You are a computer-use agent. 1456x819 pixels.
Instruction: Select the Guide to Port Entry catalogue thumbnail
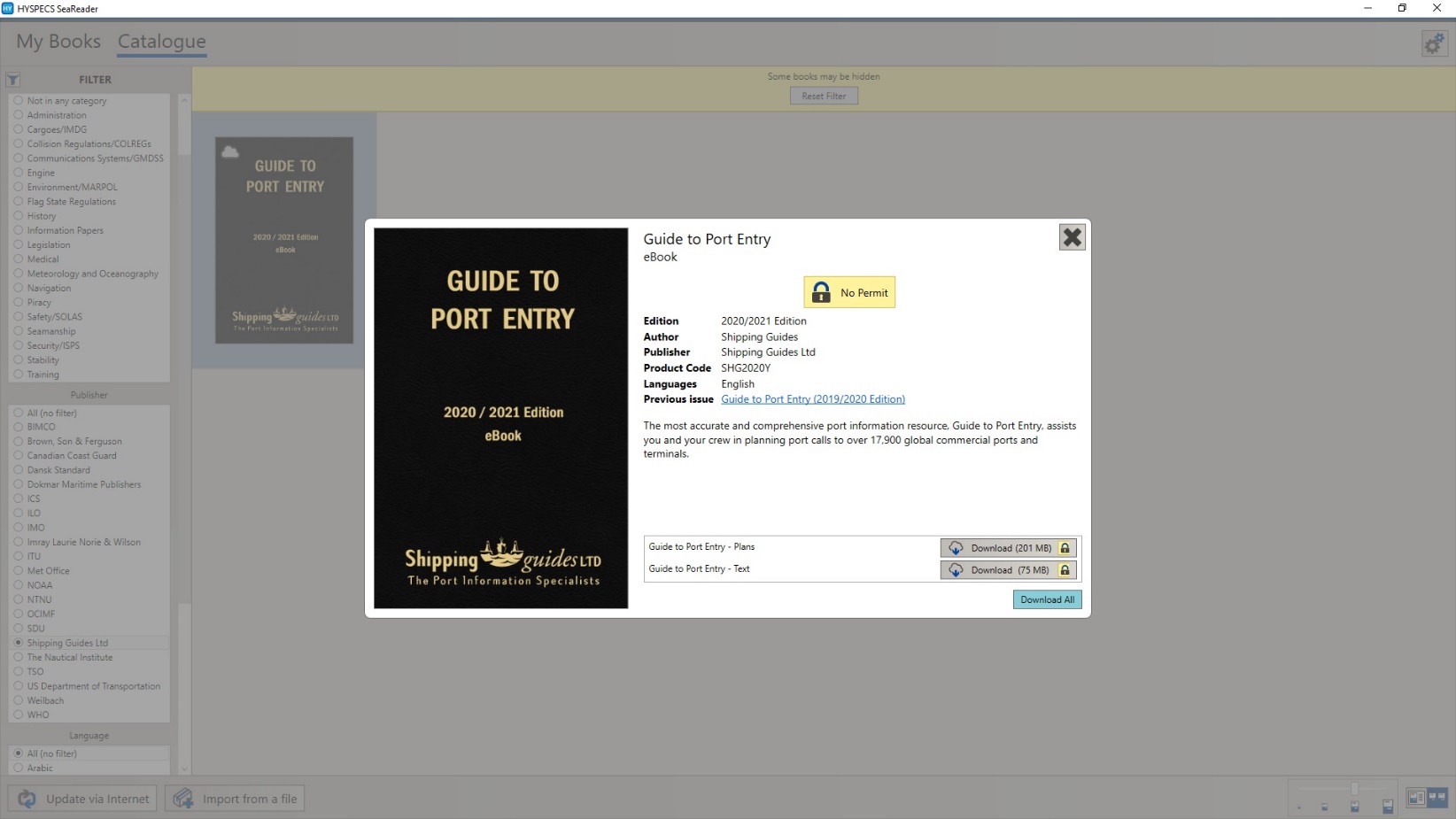point(284,240)
